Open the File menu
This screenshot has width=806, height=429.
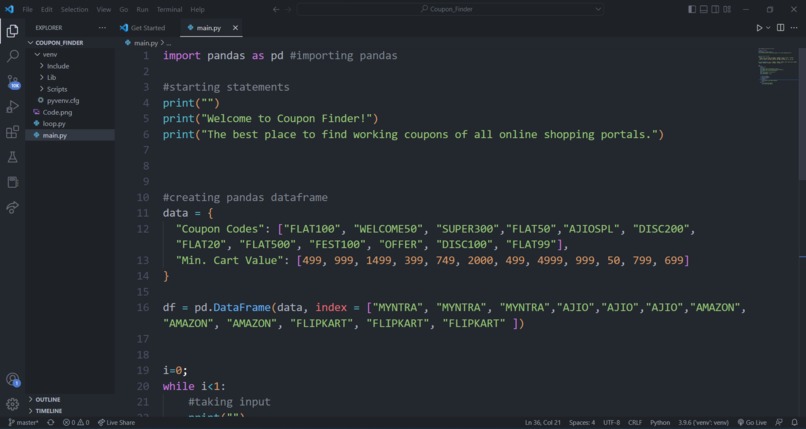coord(27,9)
